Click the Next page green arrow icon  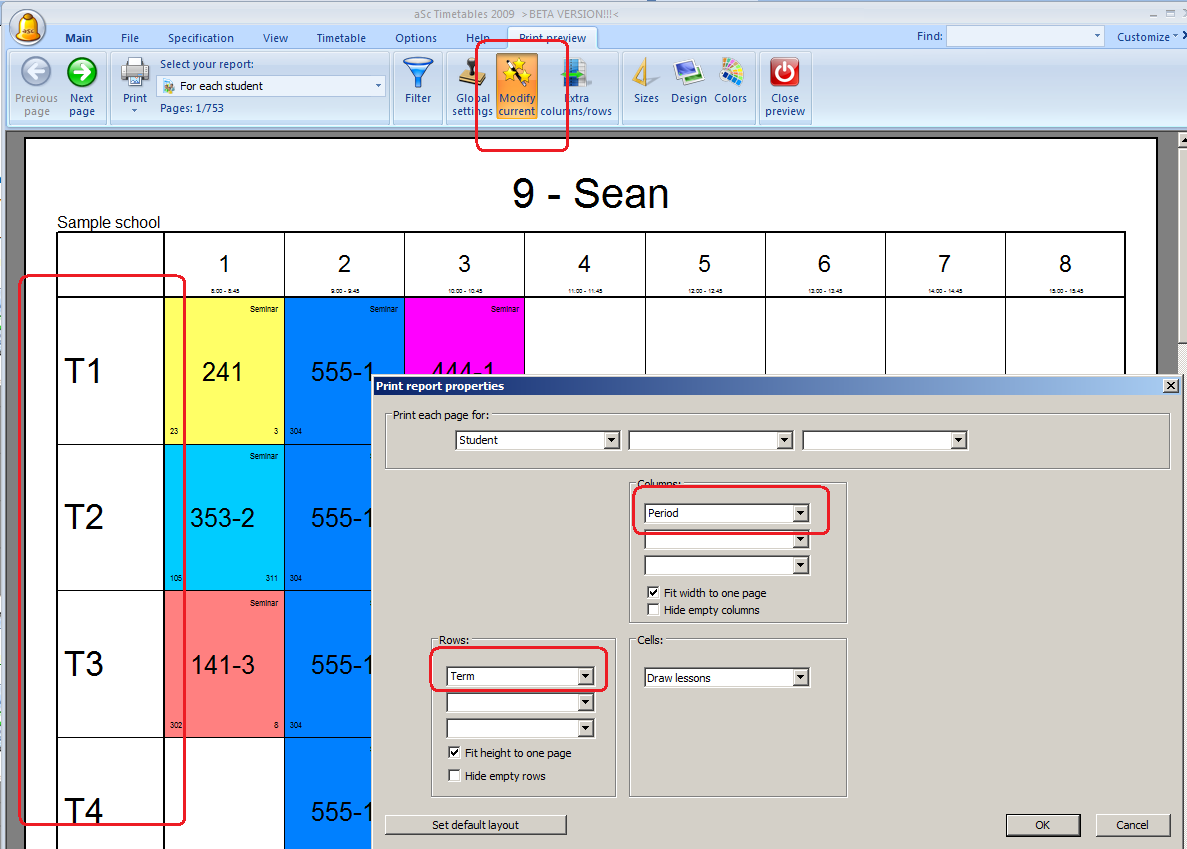(82, 73)
